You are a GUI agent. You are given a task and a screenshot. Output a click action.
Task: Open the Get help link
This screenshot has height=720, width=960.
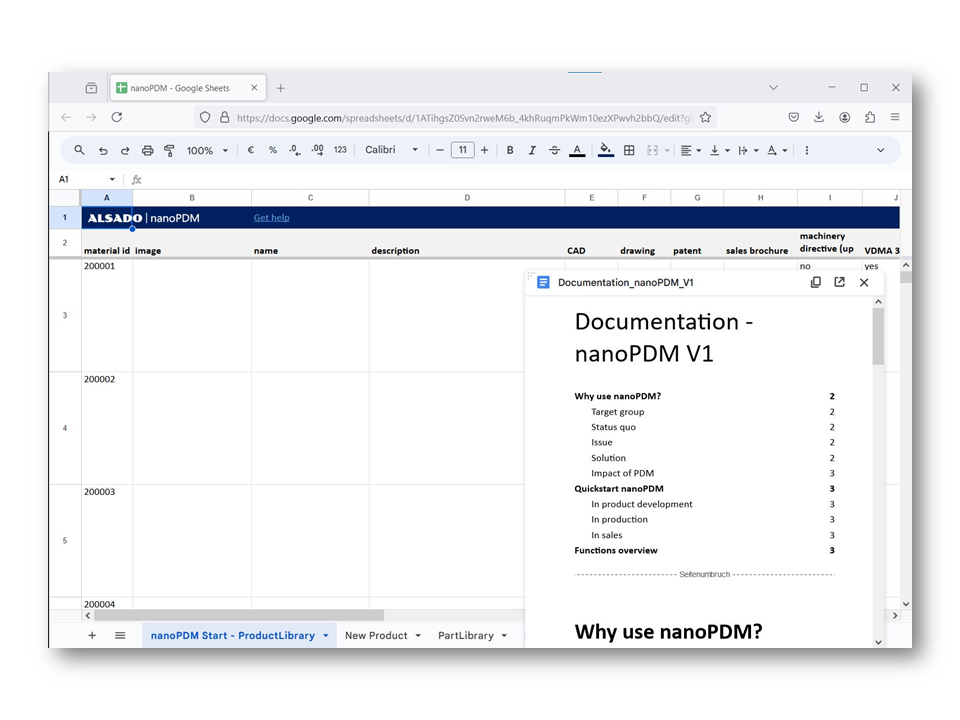point(271,217)
